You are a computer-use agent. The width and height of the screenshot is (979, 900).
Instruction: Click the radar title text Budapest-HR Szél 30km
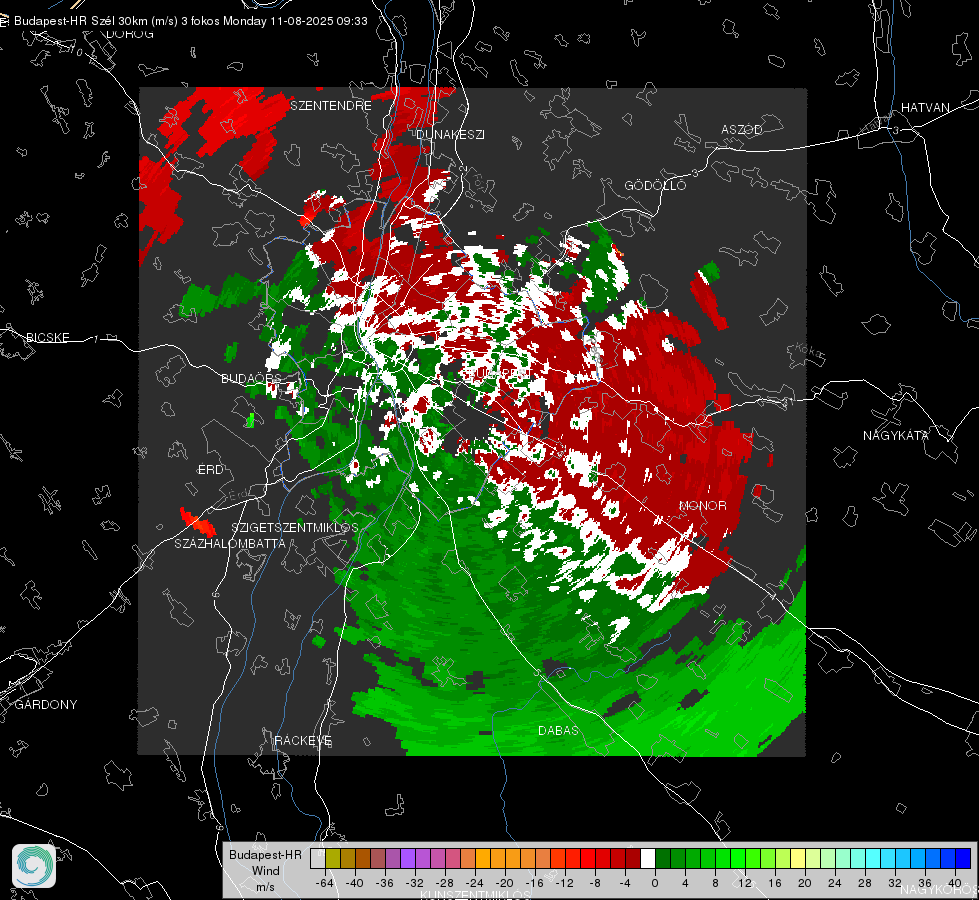[x=81, y=21]
